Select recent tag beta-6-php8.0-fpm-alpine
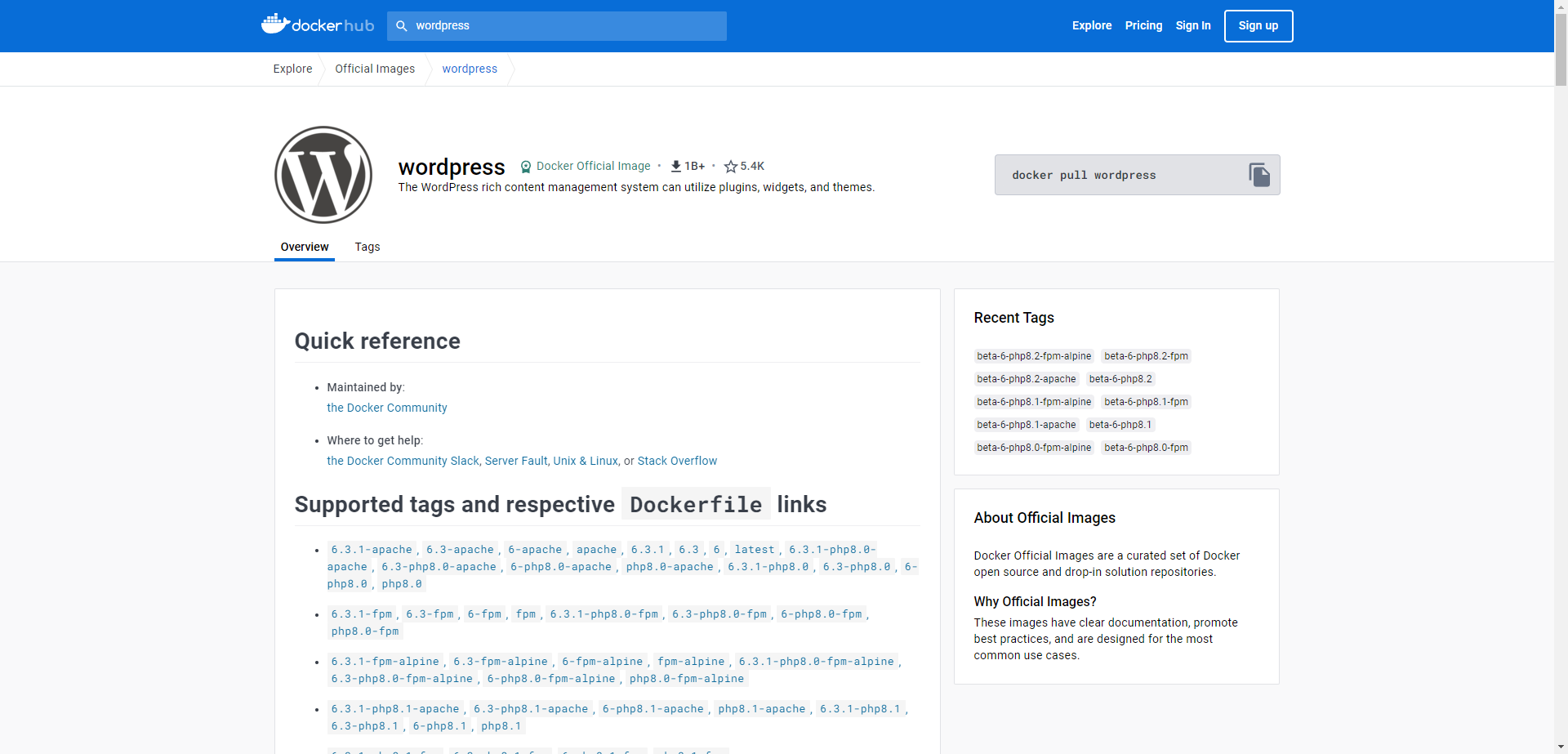 (x=1034, y=448)
